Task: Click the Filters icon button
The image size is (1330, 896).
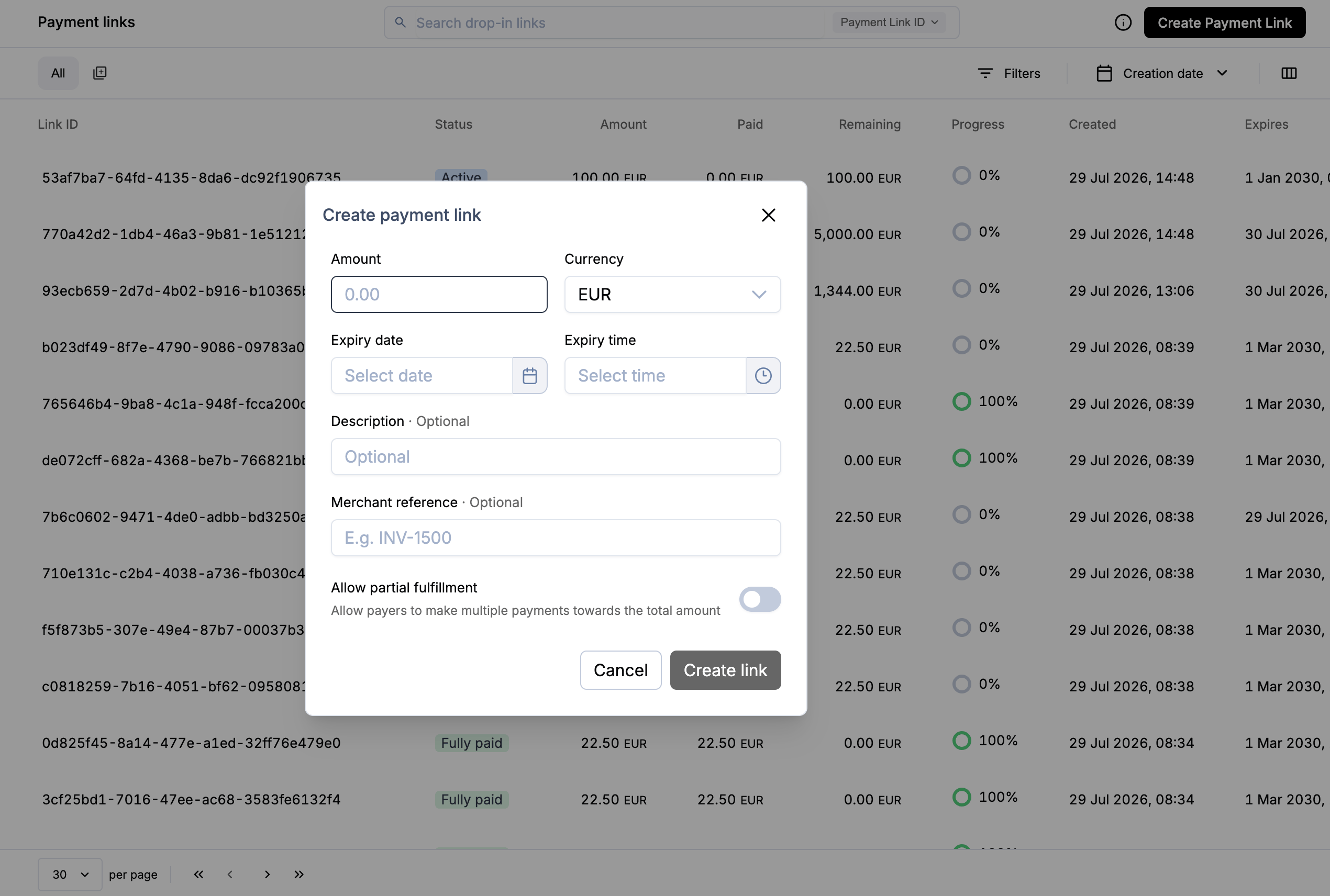Action: click(x=1009, y=73)
